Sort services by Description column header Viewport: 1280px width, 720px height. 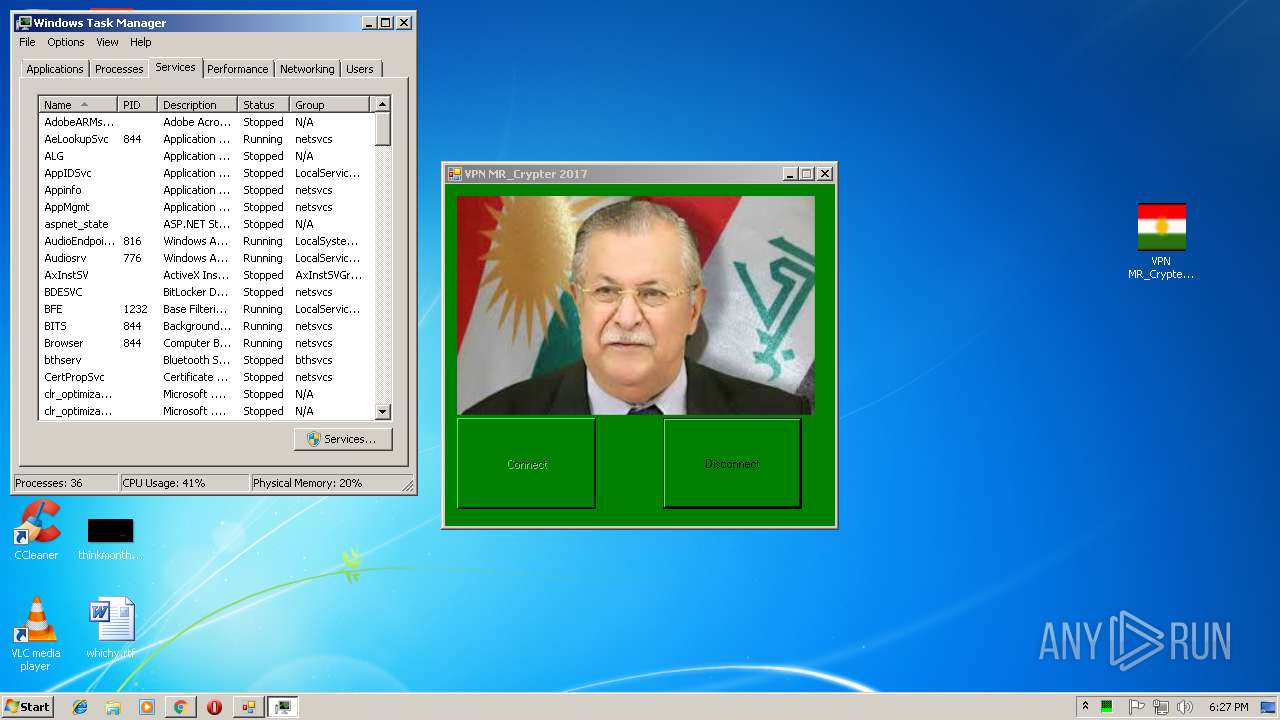[x=198, y=104]
